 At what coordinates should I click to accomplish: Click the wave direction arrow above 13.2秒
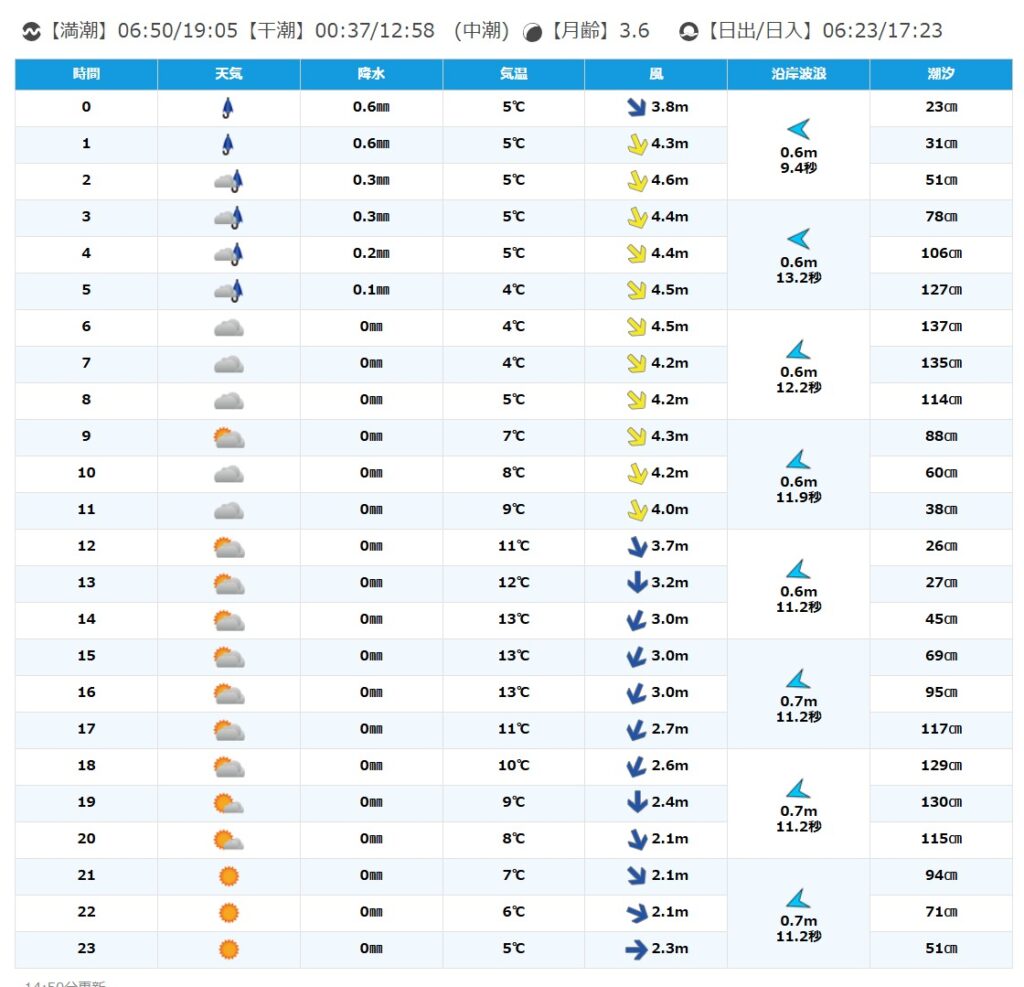pyautogui.click(x=798, y=239)
